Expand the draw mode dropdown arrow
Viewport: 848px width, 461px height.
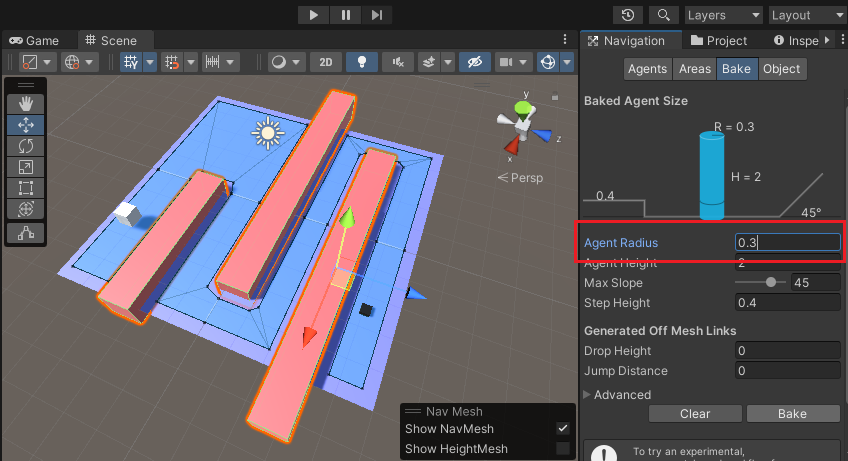click(47, 62)
